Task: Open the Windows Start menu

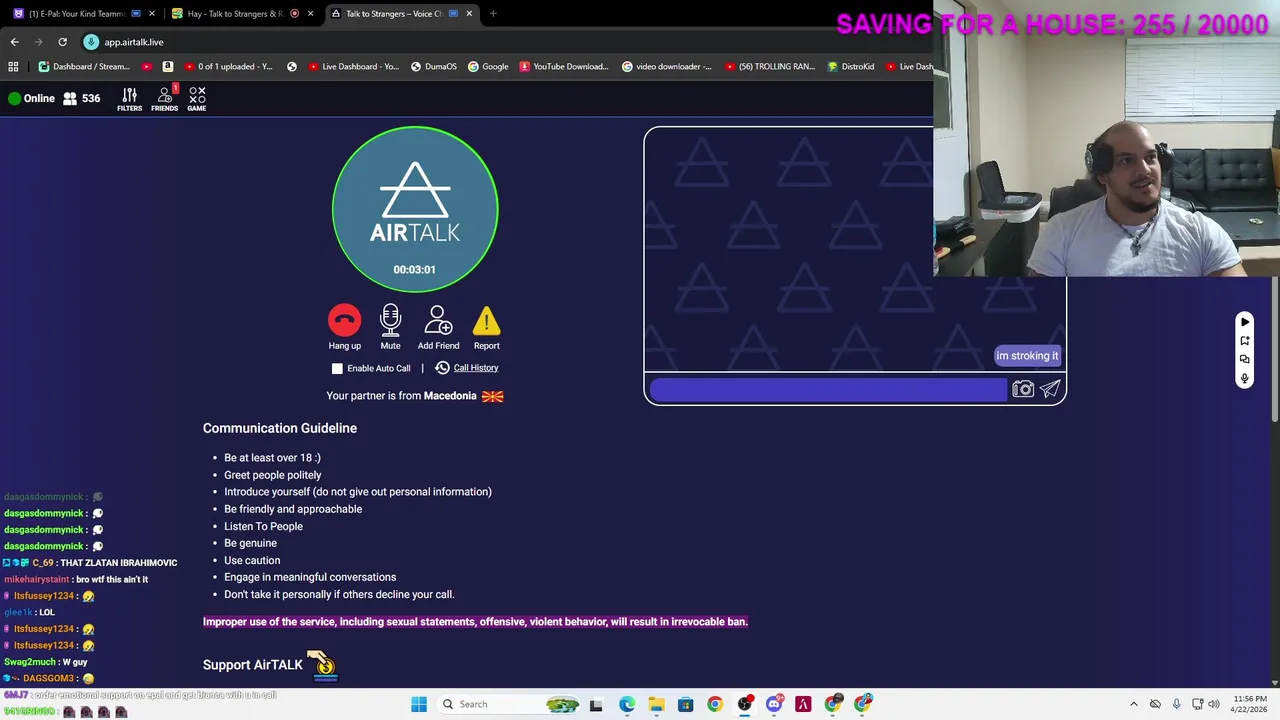Action: click(419, 704)
